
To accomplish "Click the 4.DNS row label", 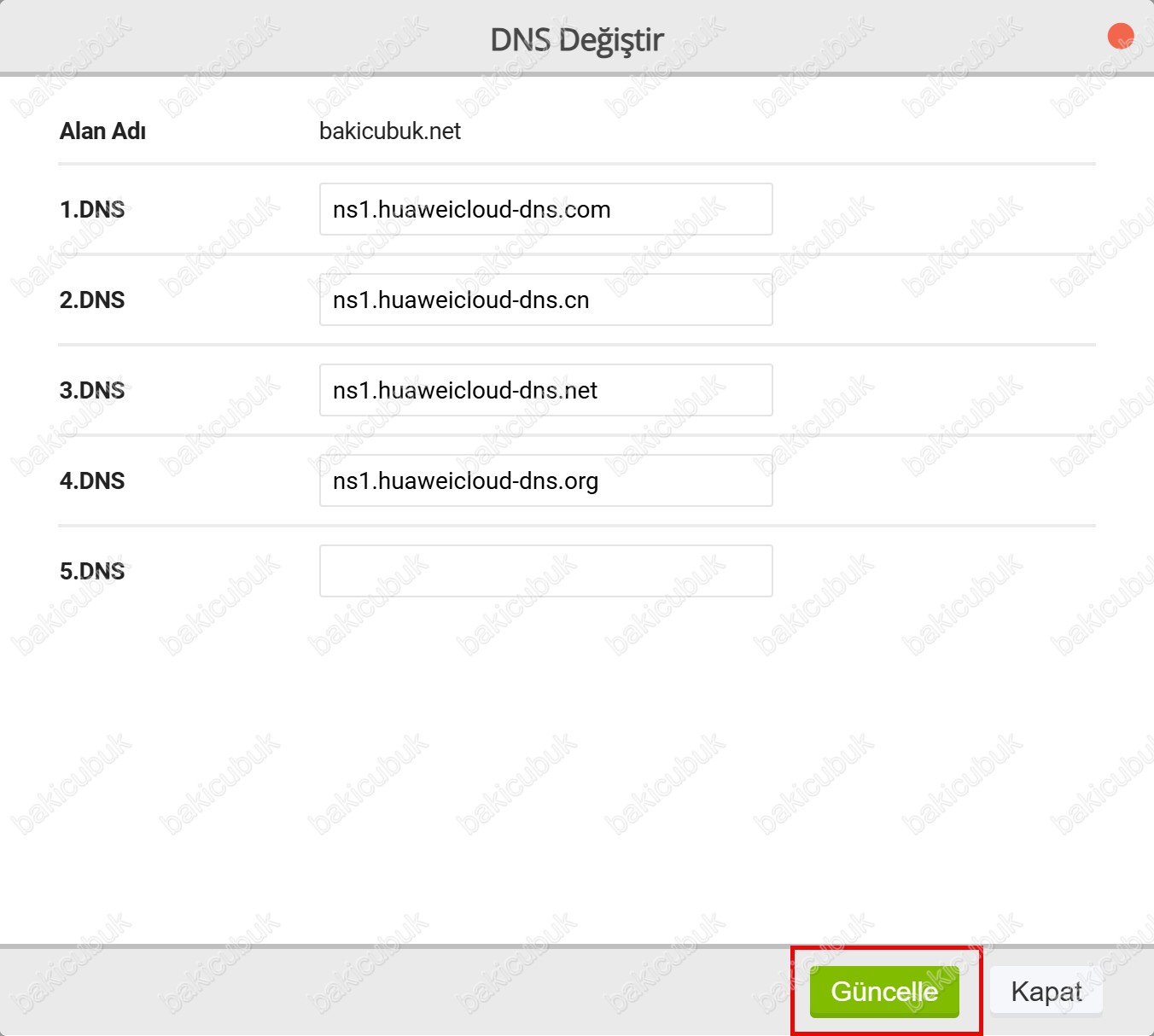I will [92, 481].
